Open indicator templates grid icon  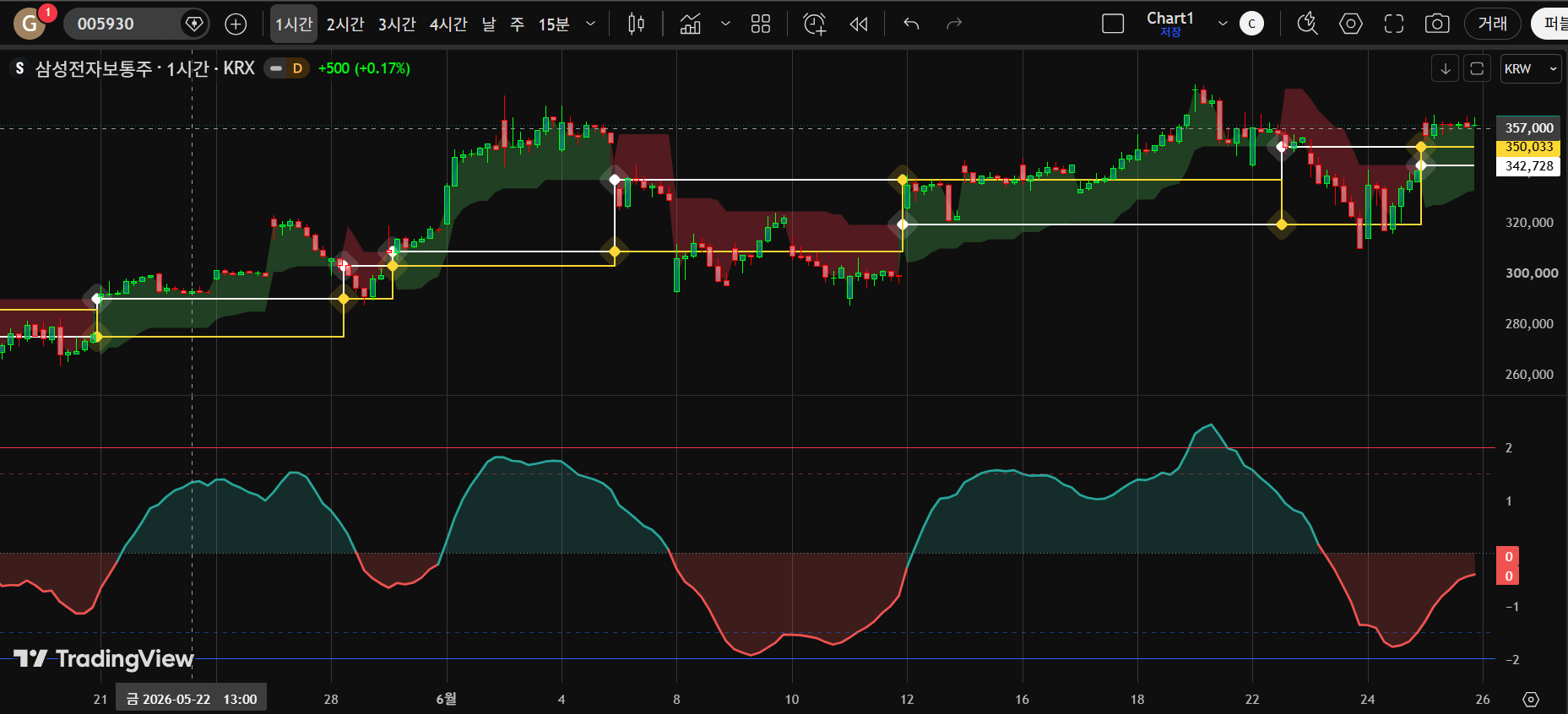(x=761, y=24)
